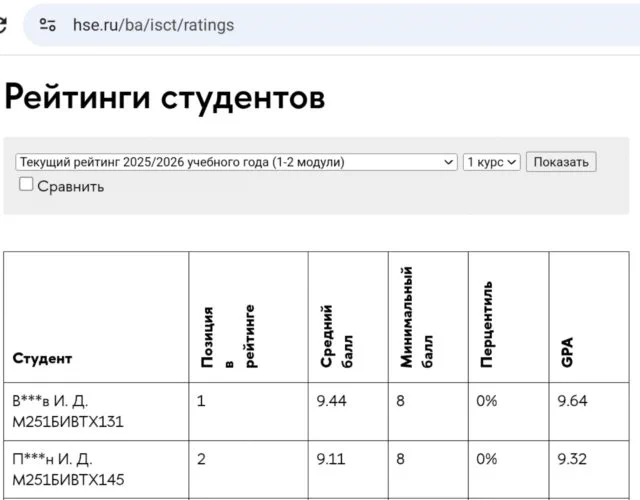This screenshot has width=640, height=500.
Task: Click the 'Рейтинги студентов' page heading
Action: (x=165, y=98)
